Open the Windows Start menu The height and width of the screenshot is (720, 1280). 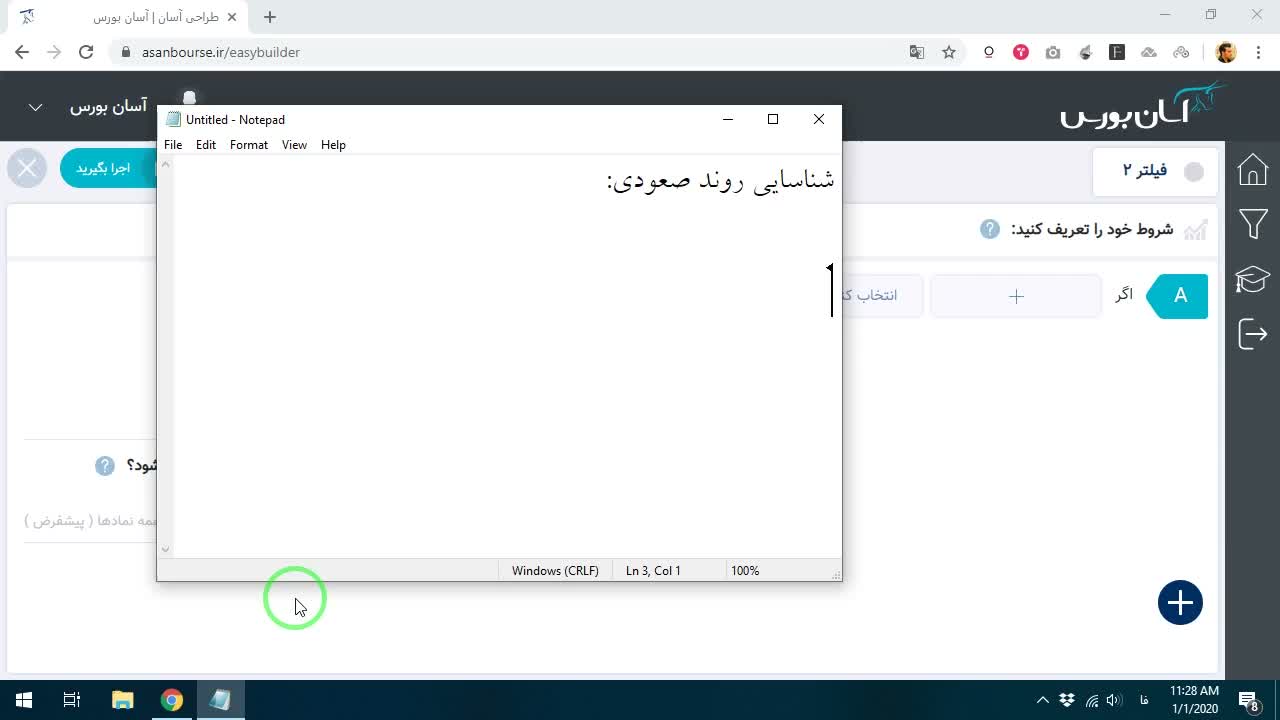click(24, 700)
